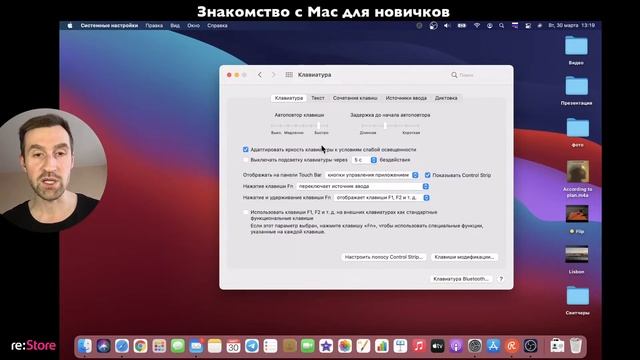640x360 pixels.
Task: Open the Apple menu
Action: [x=70, y=25]
